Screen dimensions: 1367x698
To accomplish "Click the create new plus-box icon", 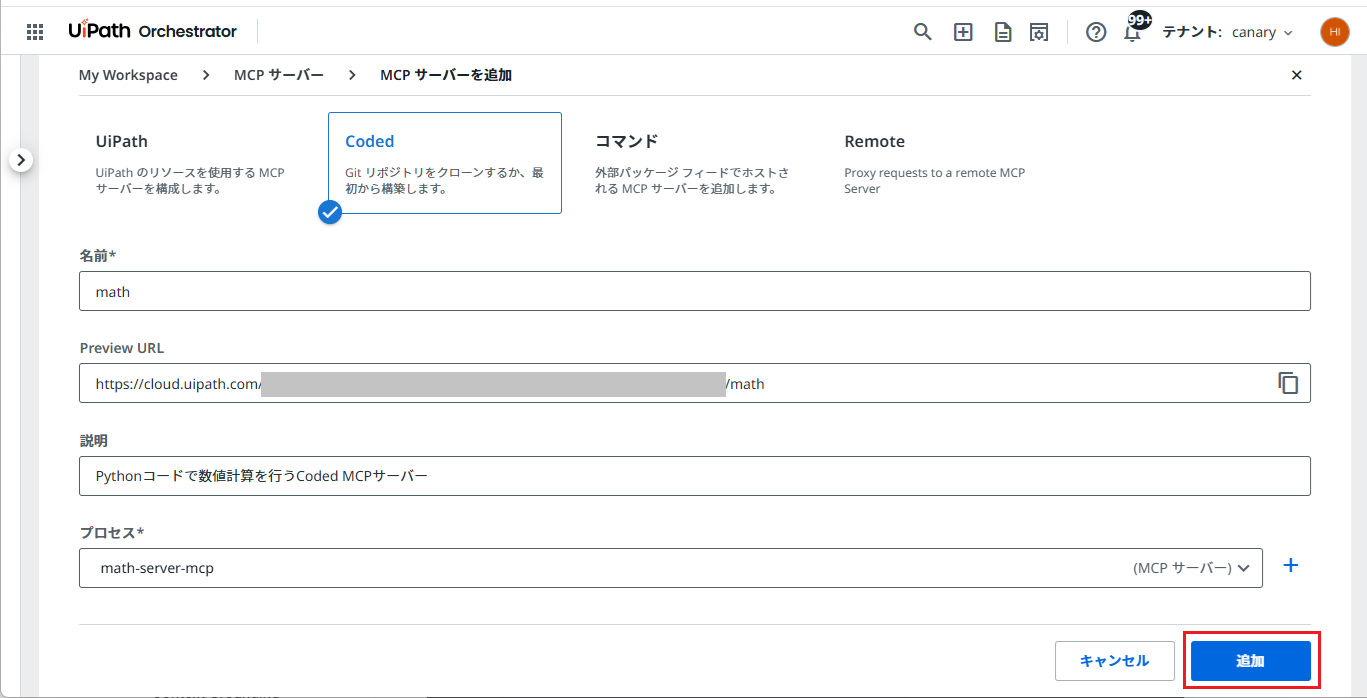I will (963, 32).
